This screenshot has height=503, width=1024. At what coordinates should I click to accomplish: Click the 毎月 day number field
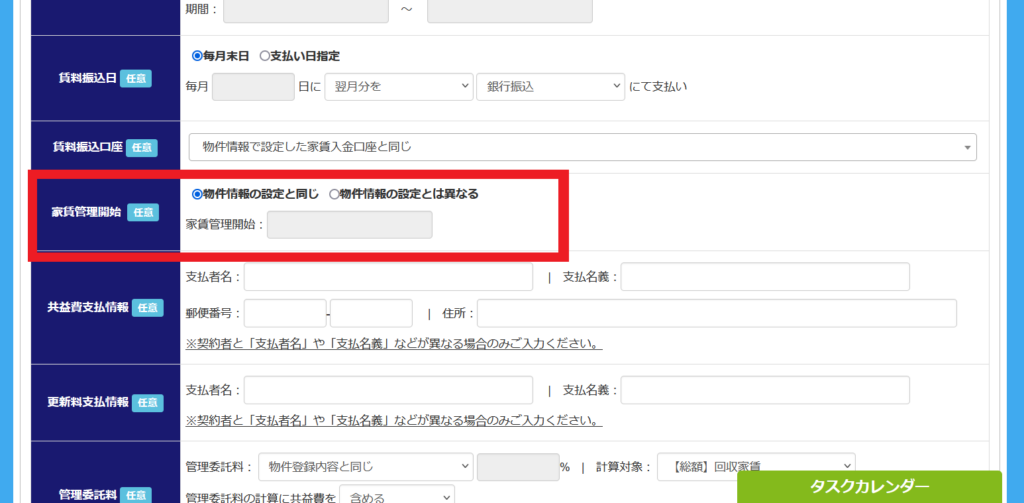[253, 87]
